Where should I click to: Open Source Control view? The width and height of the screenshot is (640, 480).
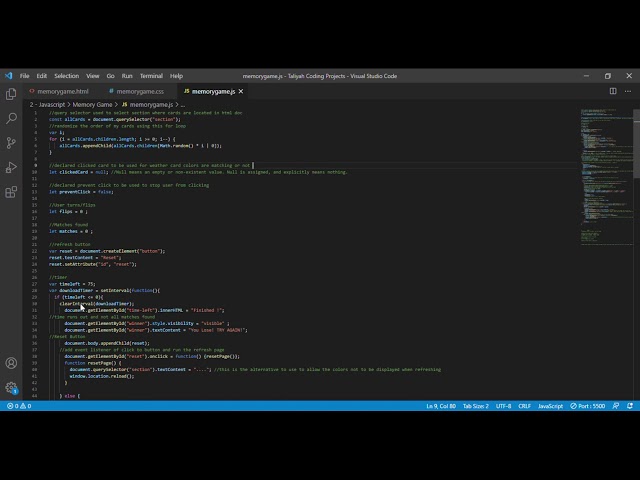[x=11, y=142]
